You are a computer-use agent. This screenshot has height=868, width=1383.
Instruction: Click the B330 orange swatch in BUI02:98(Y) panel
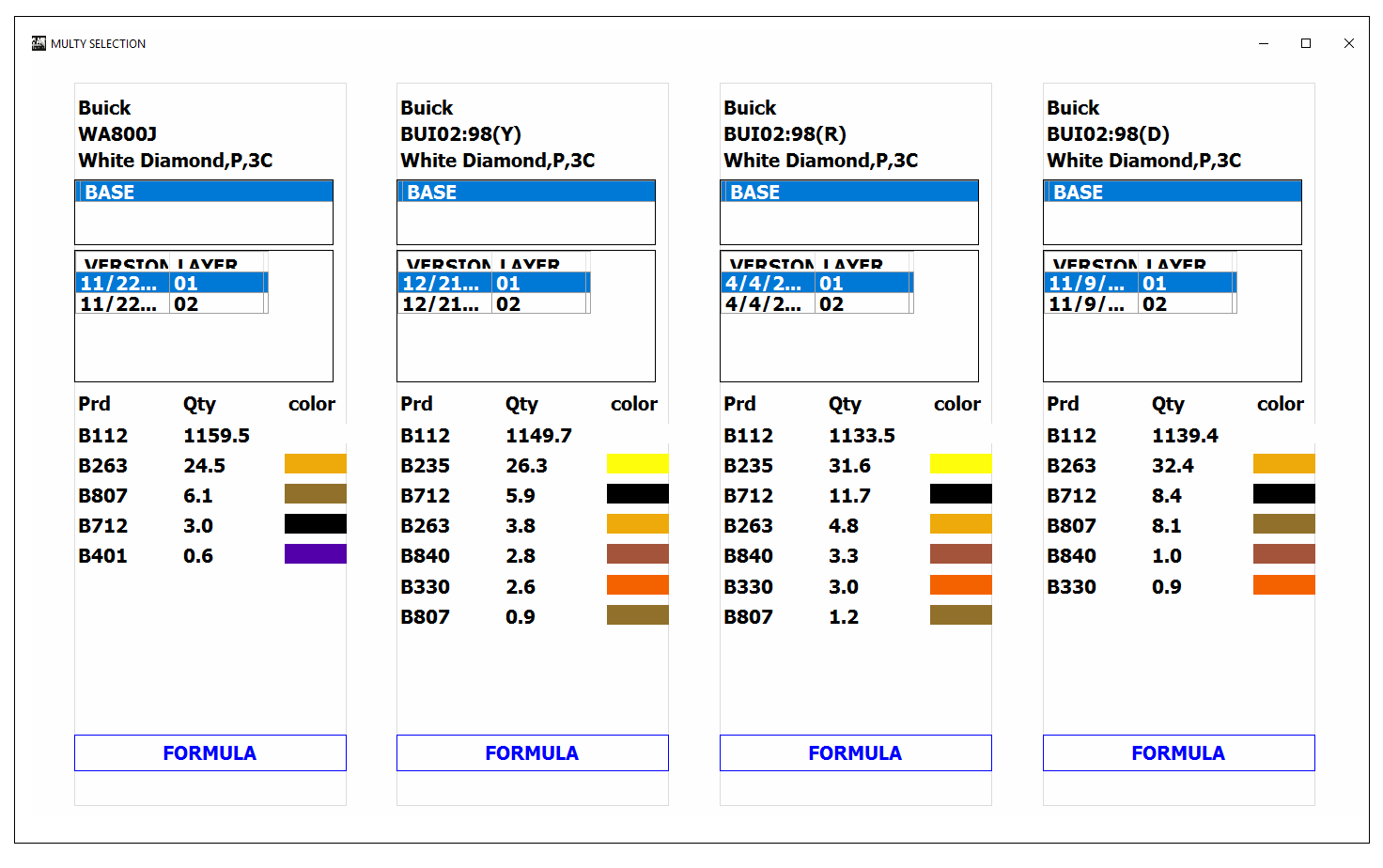638,584
